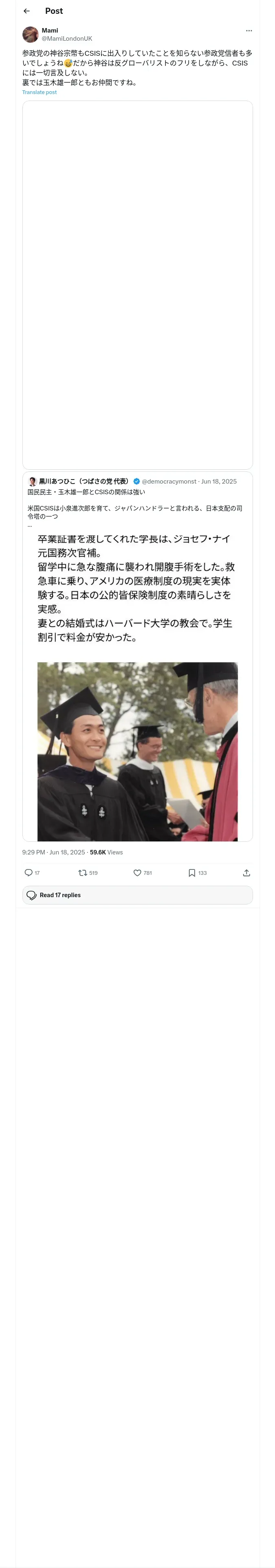
Task: Click the Mami display name
Action: [50, 31]
